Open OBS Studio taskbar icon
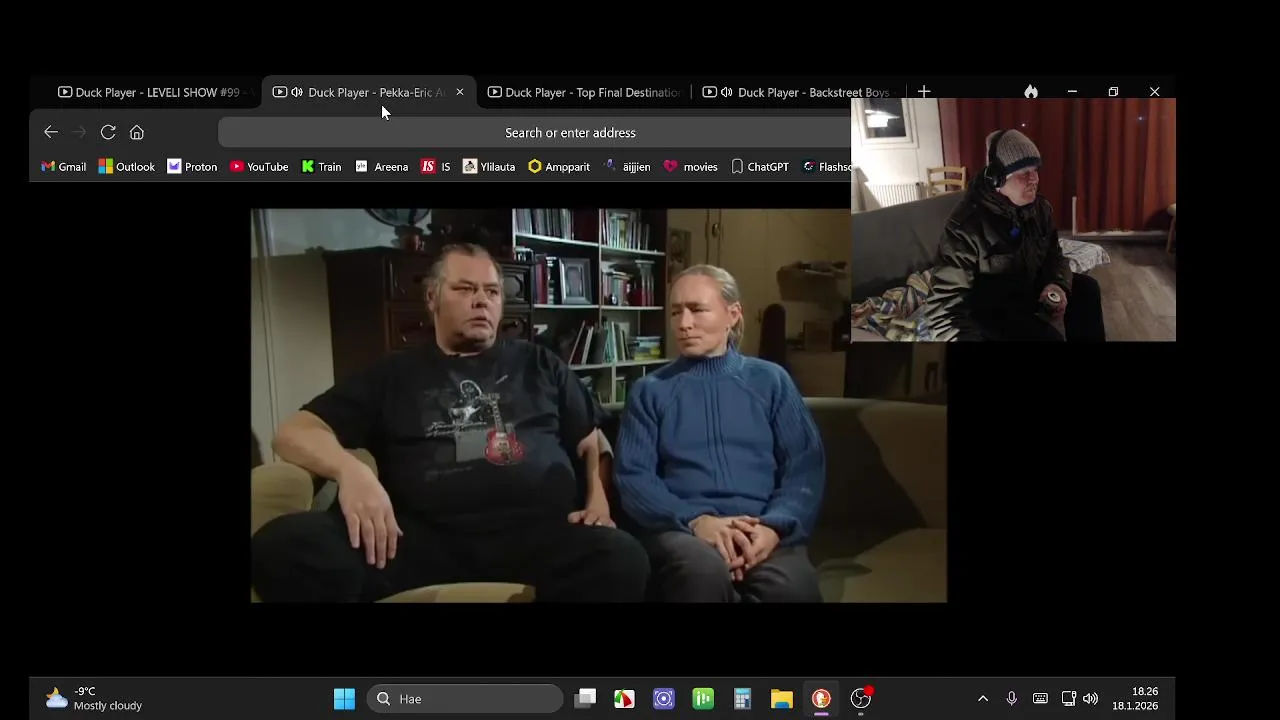The width and height of the screenshot is (1280, 720). coord(861,699)
